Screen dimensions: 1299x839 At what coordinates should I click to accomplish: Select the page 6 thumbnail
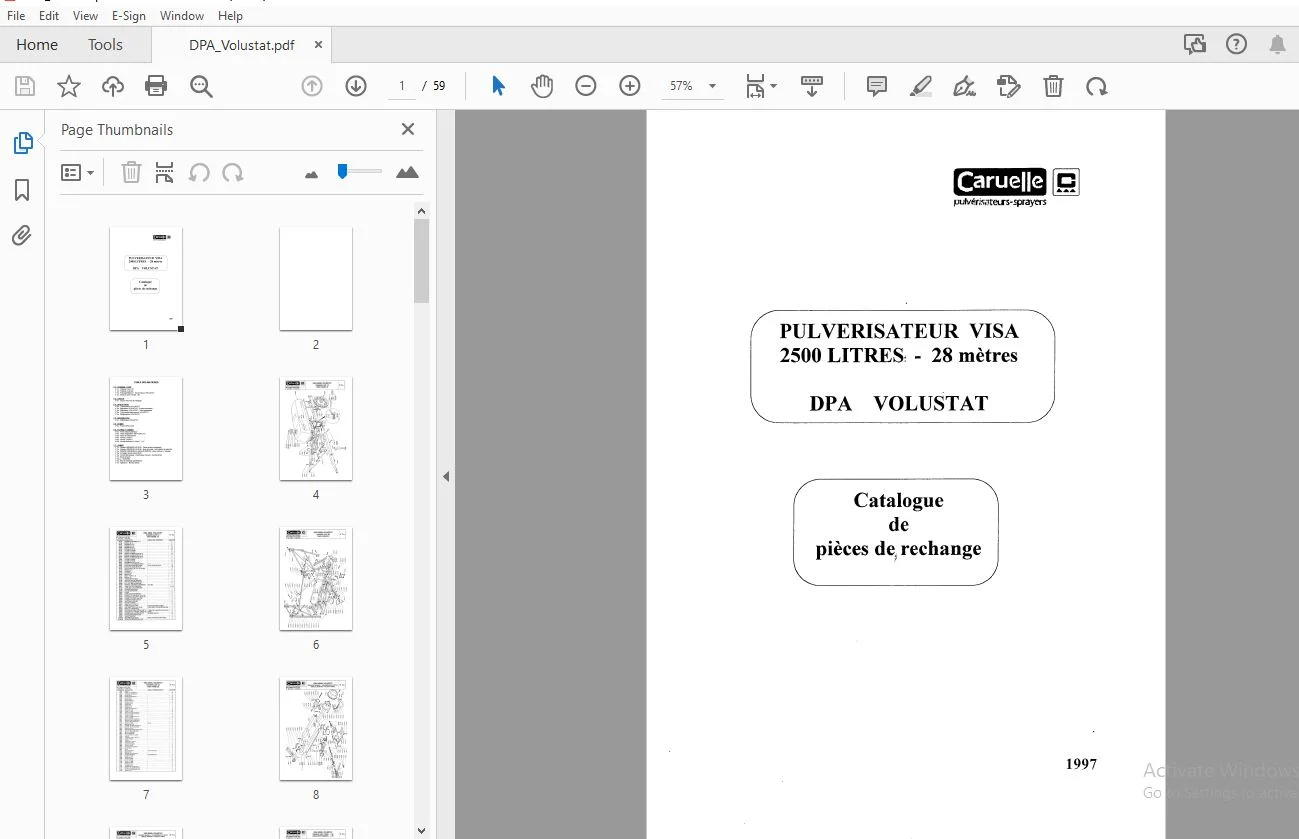pyautogui.click(x=316, y=579)
